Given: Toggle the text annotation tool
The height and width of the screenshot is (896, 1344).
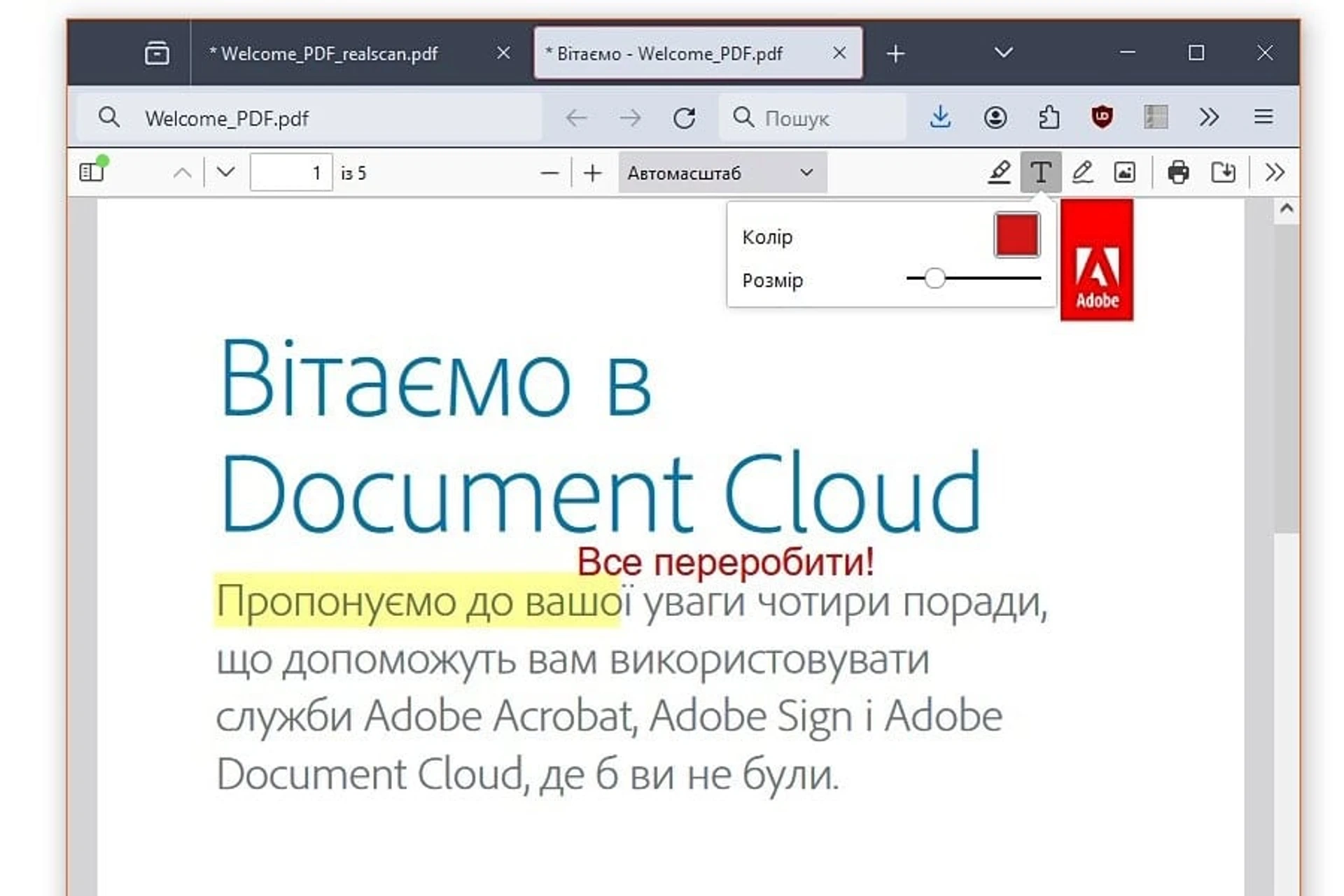Looking at the screenshot, I should click(1041, 172).
